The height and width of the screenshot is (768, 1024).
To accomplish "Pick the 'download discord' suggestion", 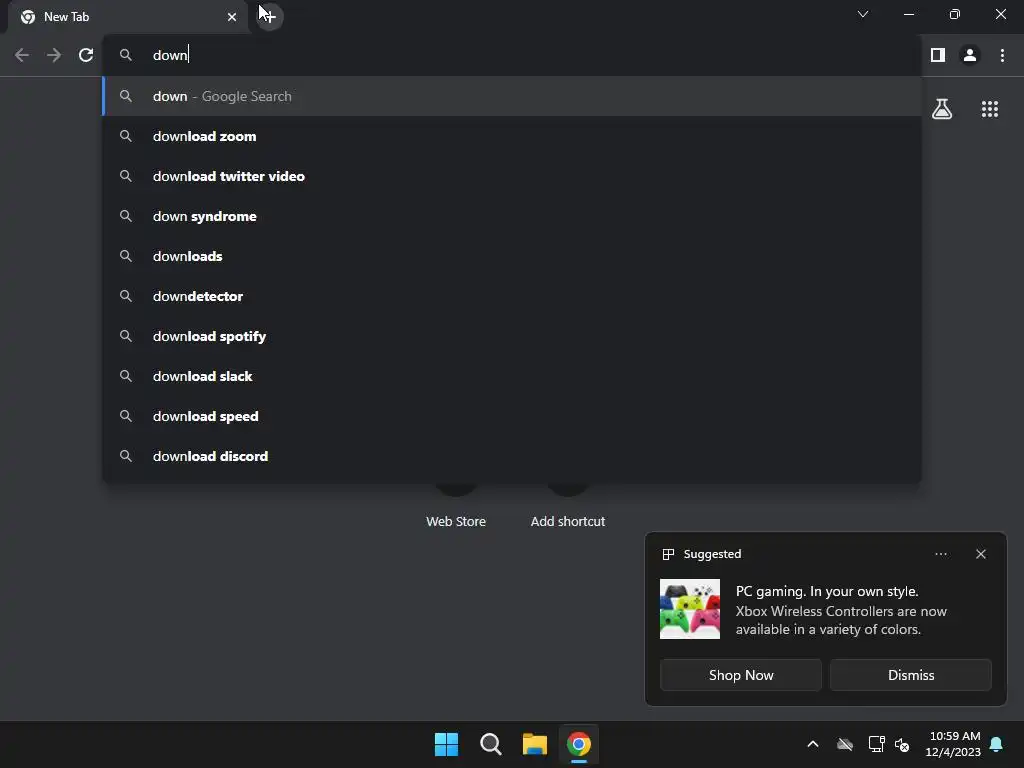I will pos(513,456).
